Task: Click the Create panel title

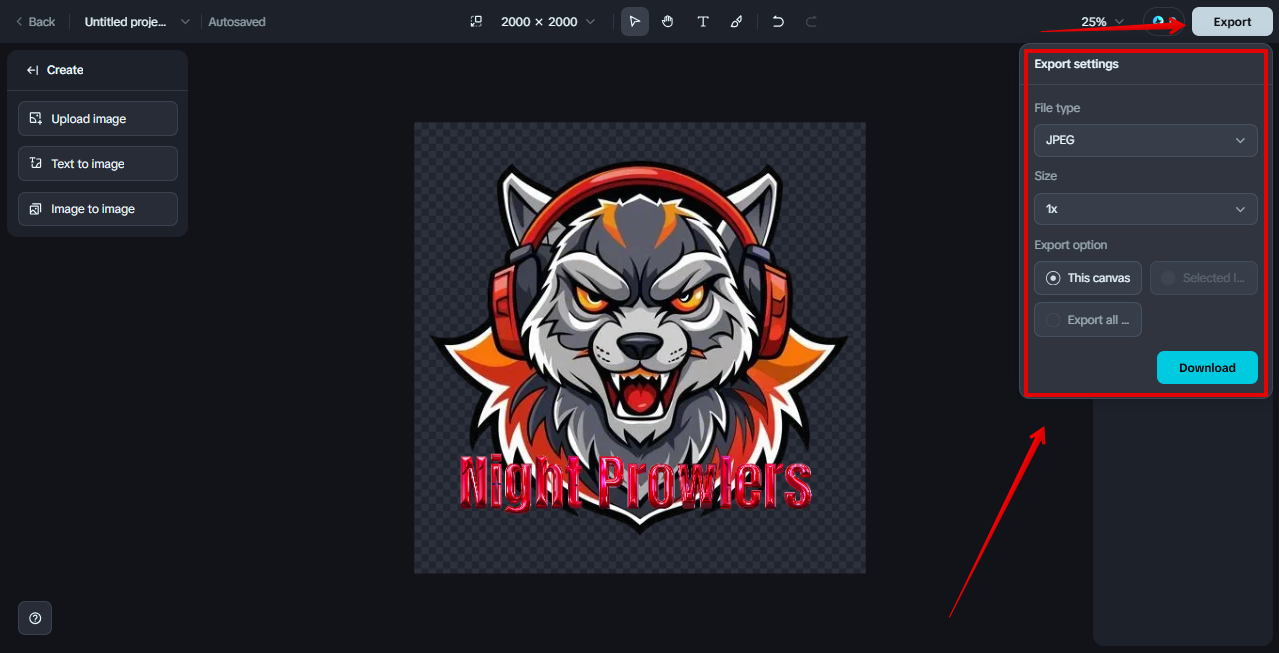Action: 65,70
